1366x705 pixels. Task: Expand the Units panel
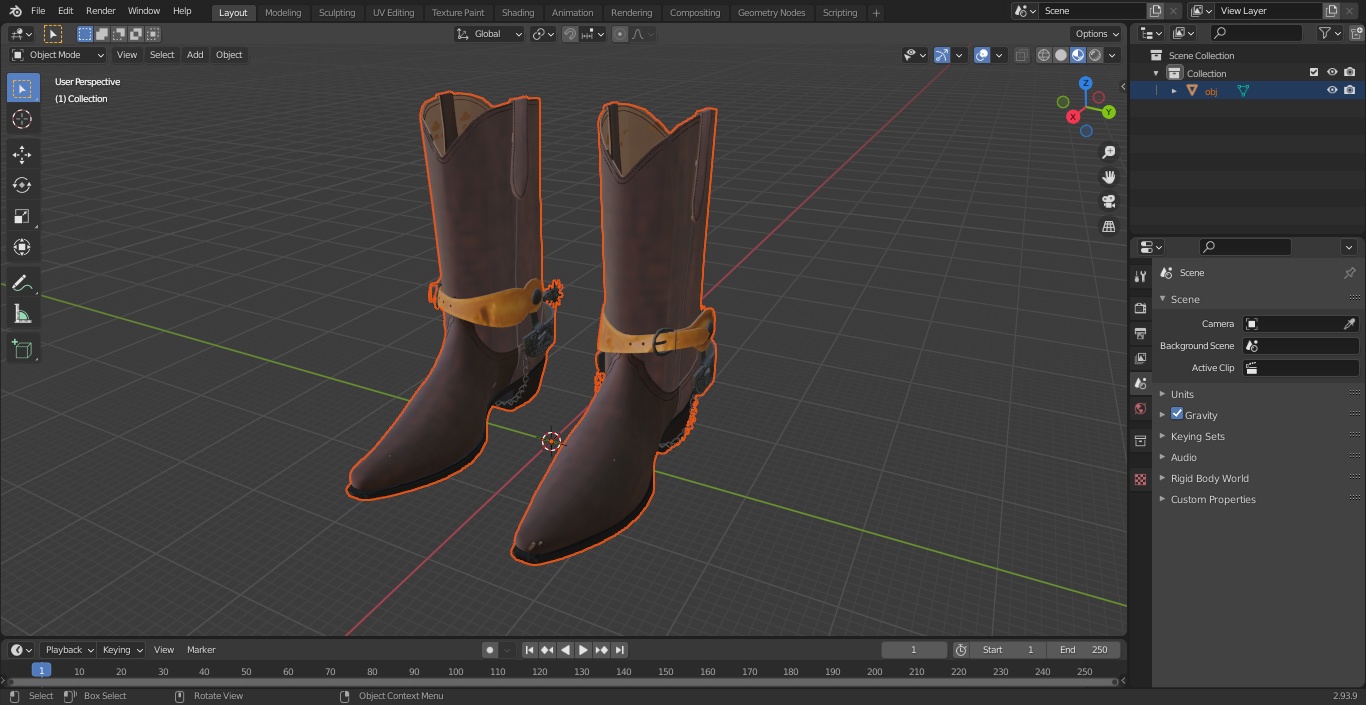point(1182,394)
